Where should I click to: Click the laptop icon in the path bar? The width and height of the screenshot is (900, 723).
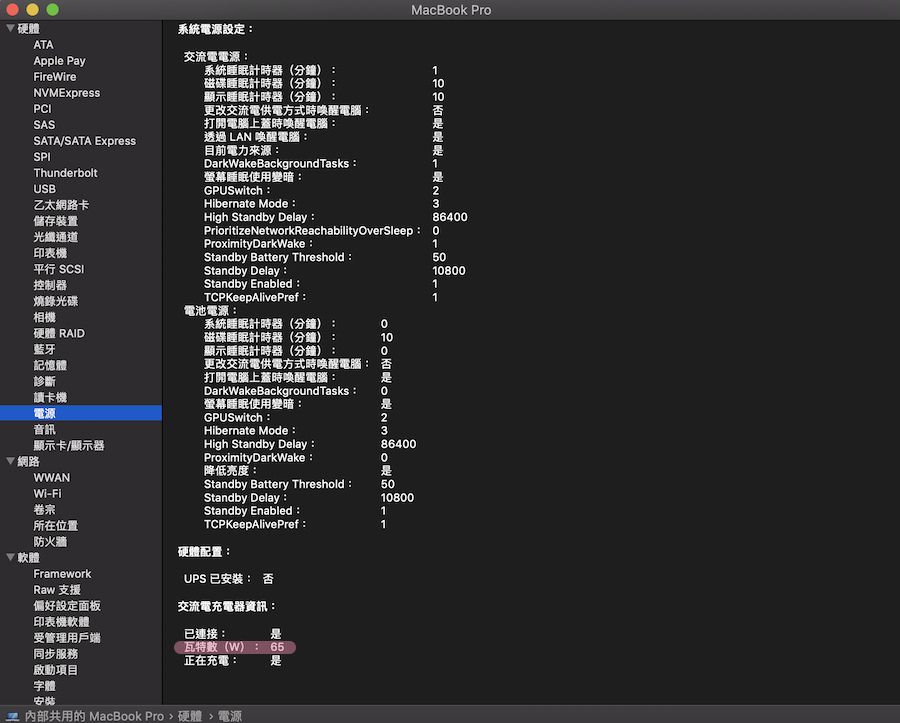[12, 716]
